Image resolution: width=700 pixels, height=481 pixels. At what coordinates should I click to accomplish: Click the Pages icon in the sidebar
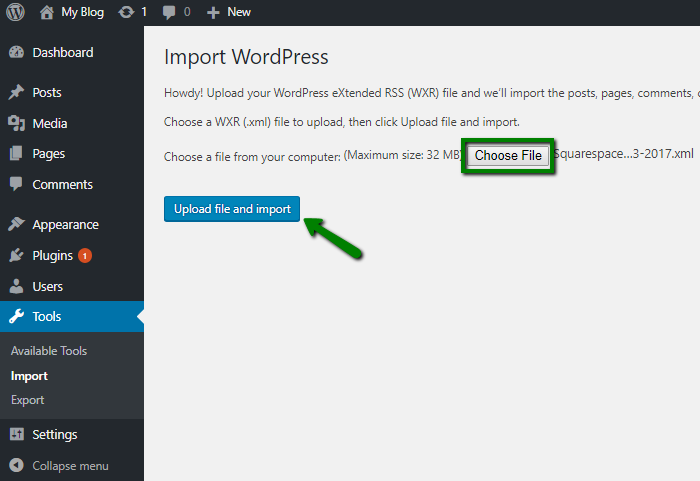[16, 154]
